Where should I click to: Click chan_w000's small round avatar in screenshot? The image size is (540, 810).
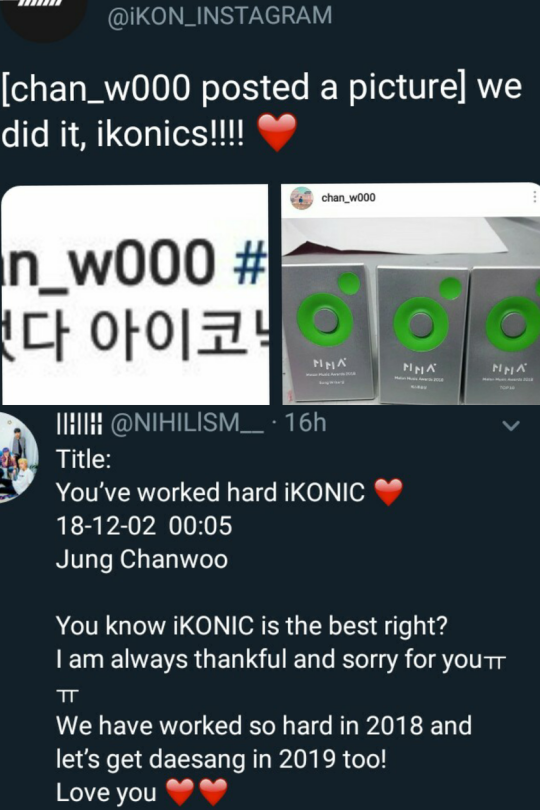(302, 198)
